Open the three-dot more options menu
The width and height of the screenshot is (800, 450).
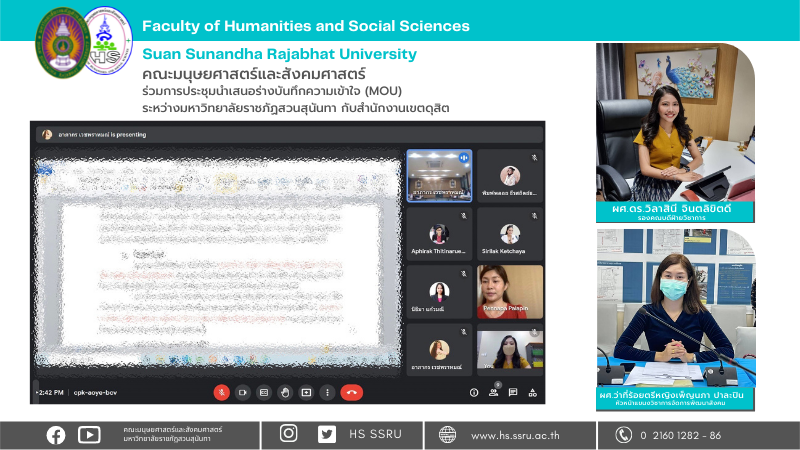coord(327,393)
